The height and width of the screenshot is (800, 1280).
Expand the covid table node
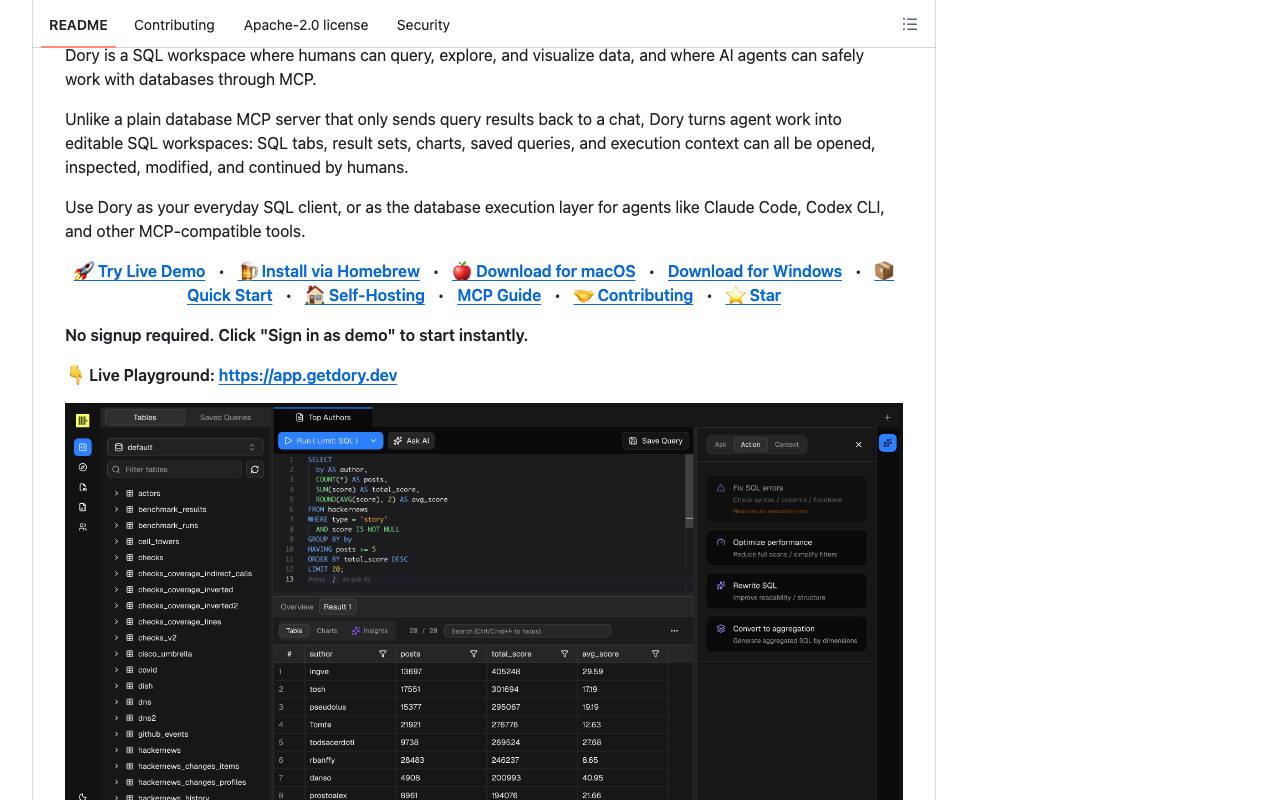(x=116, y=670)
